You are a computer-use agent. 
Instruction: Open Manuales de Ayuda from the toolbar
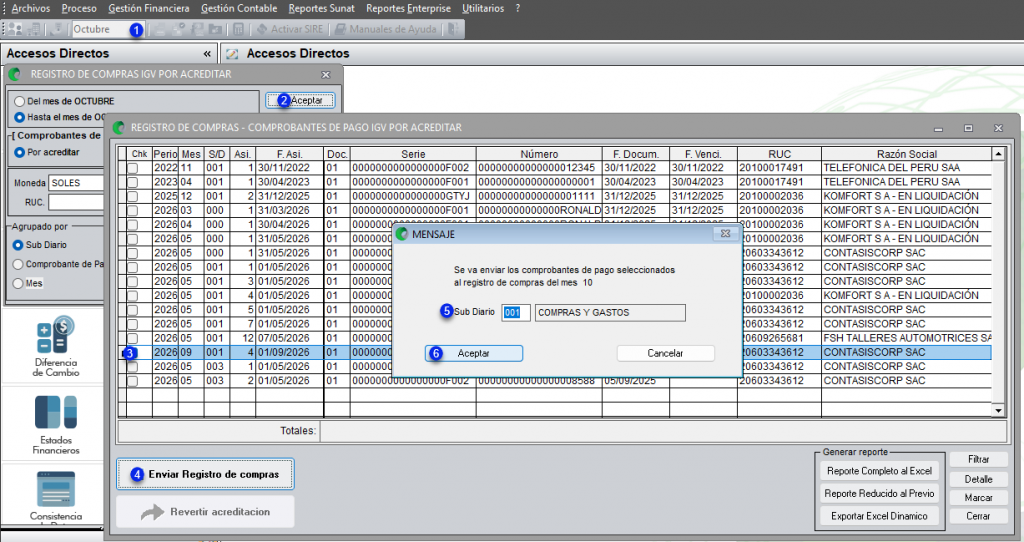386,29
